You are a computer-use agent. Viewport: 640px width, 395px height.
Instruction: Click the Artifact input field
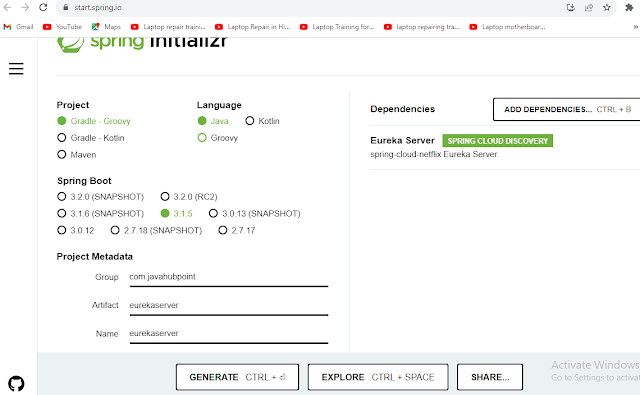(x=229, y=306)
